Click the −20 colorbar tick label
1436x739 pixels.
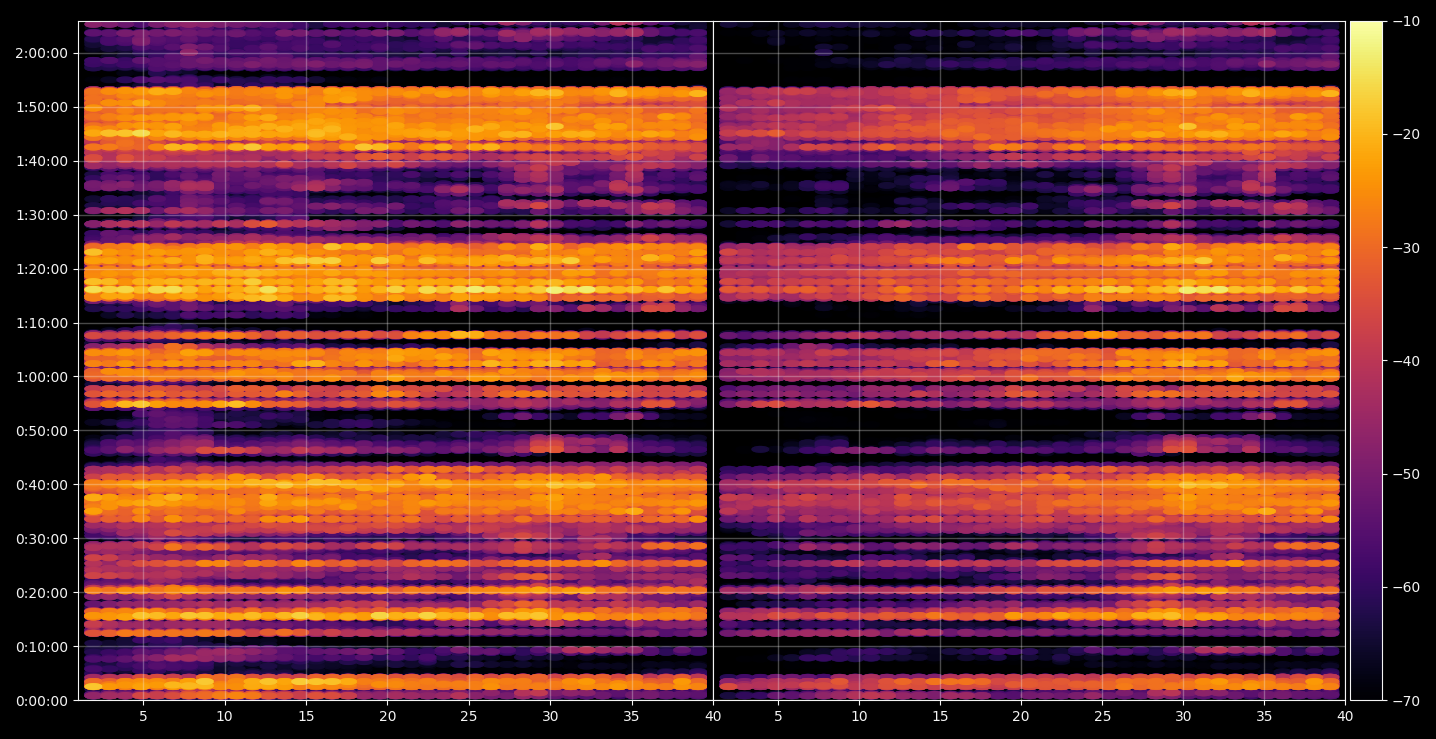click(1405, 135)
